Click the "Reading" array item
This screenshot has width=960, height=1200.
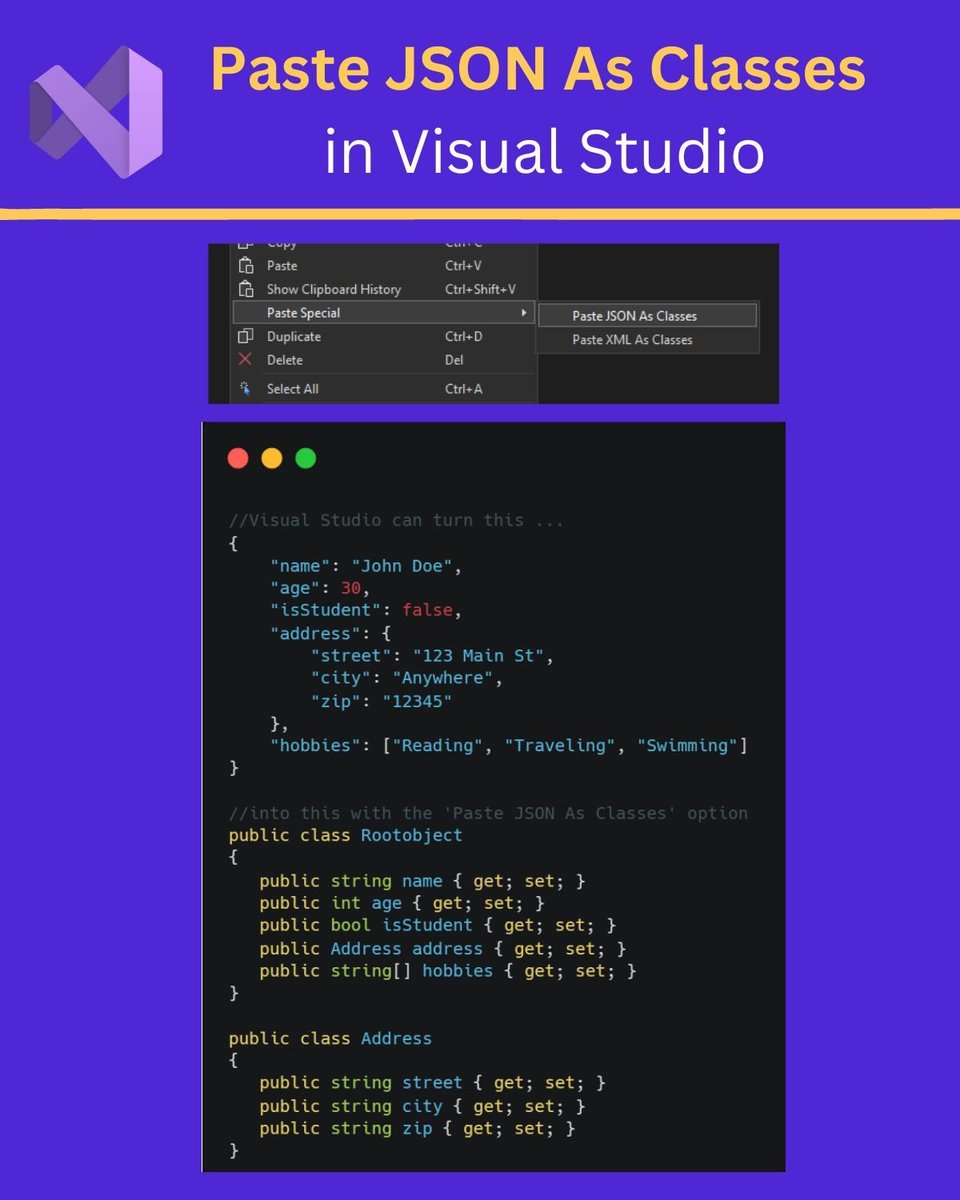pos(437,745)
